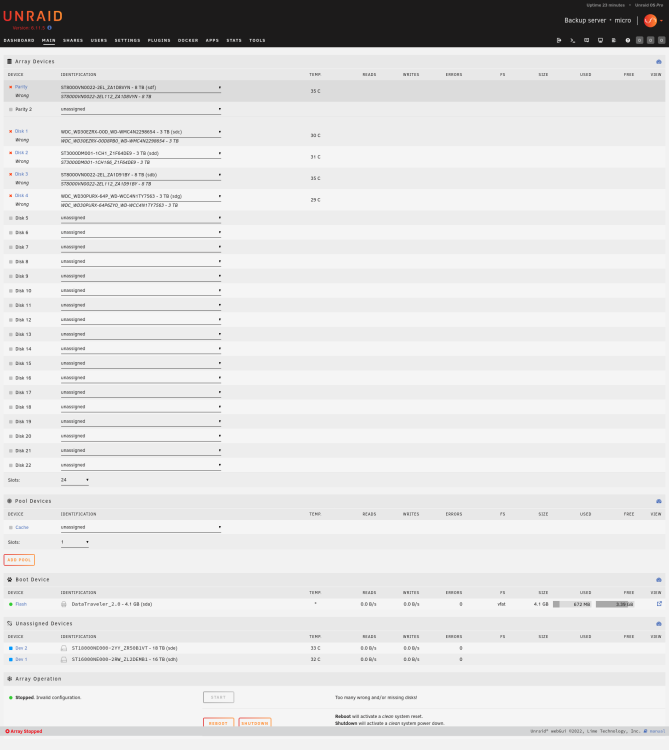
Task: Click the Array Stopped status in footer
Action: click(x=24, y=731)
